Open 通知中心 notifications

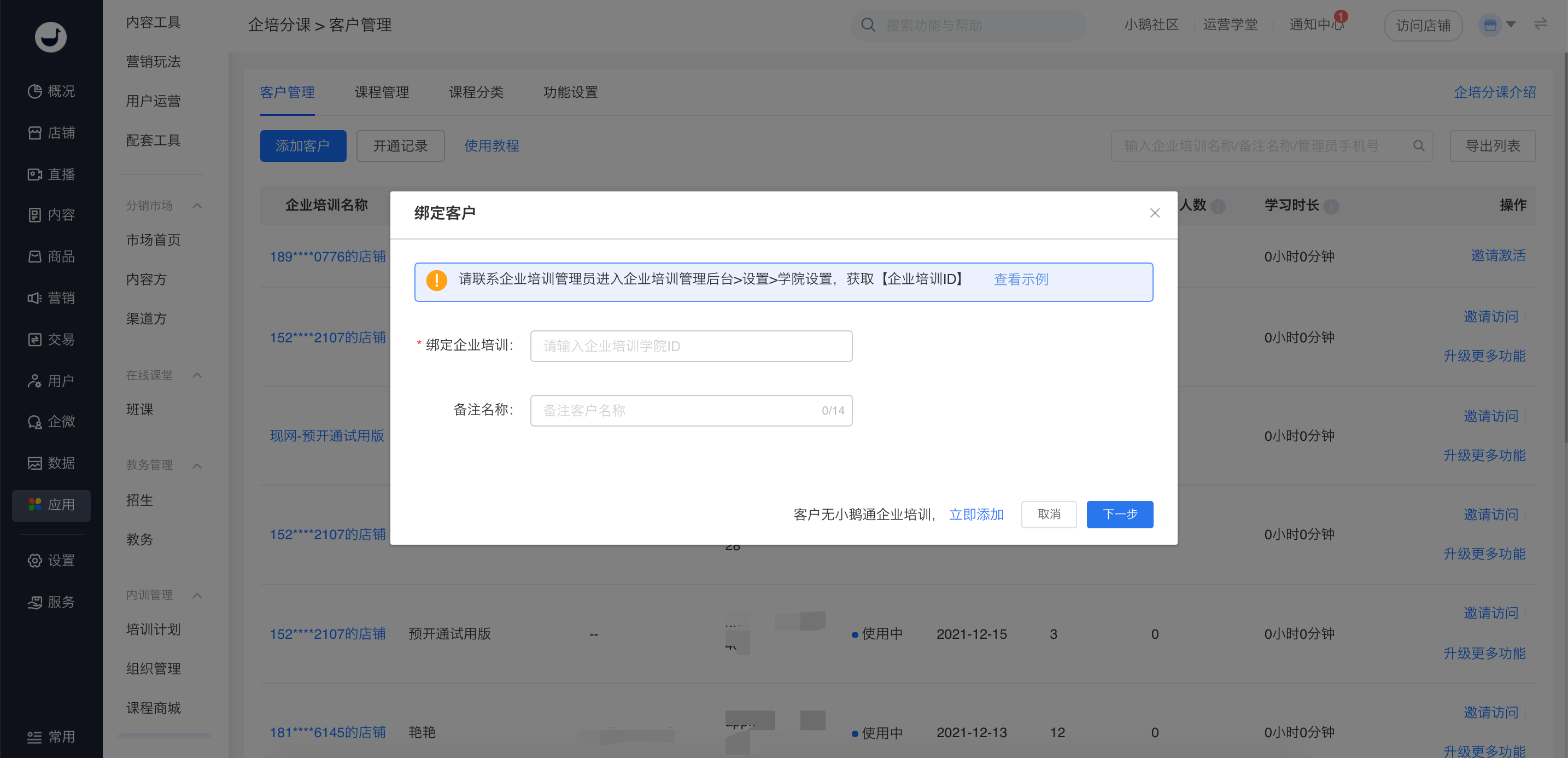point(1317,25)
